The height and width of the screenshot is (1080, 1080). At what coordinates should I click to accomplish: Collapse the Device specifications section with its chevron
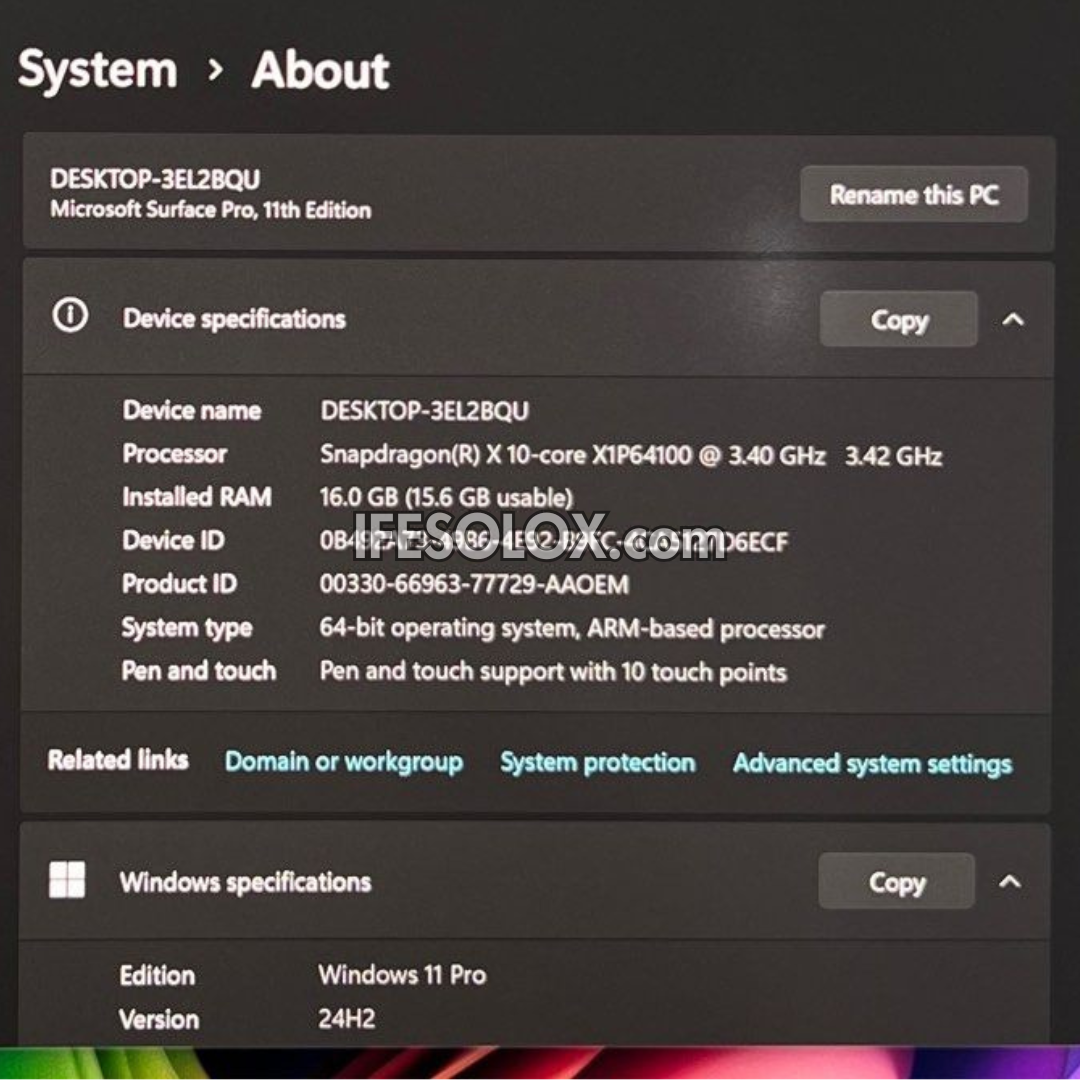(x=1013, y=320)
